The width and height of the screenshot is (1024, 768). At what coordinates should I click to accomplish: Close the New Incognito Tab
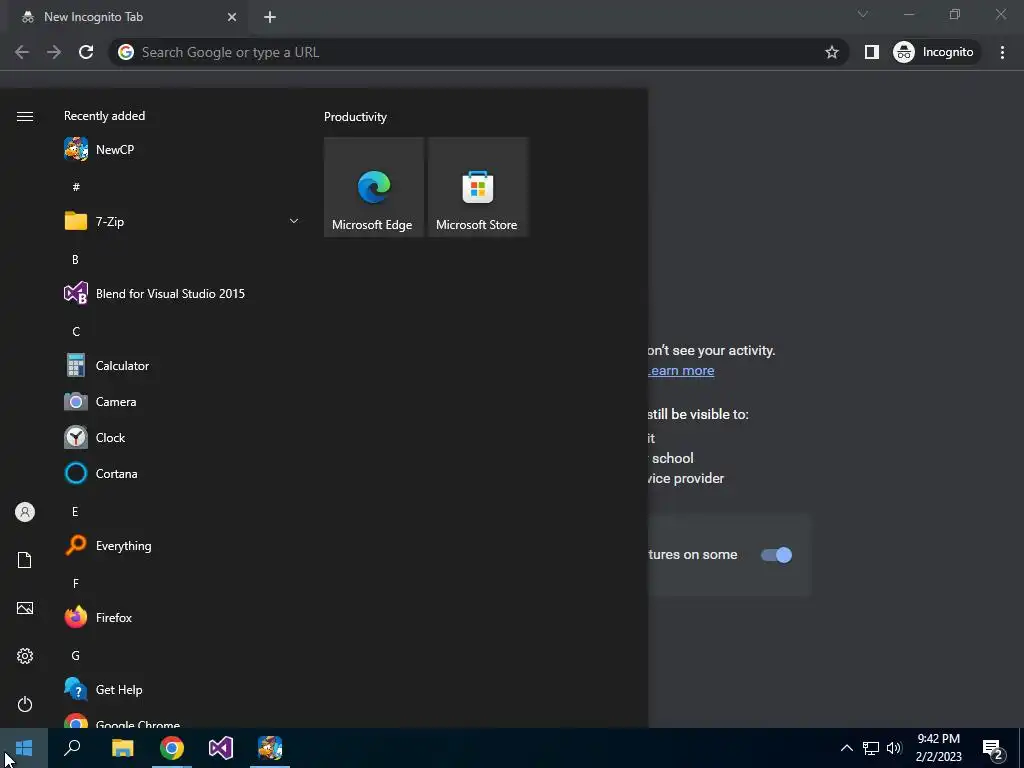232,17
